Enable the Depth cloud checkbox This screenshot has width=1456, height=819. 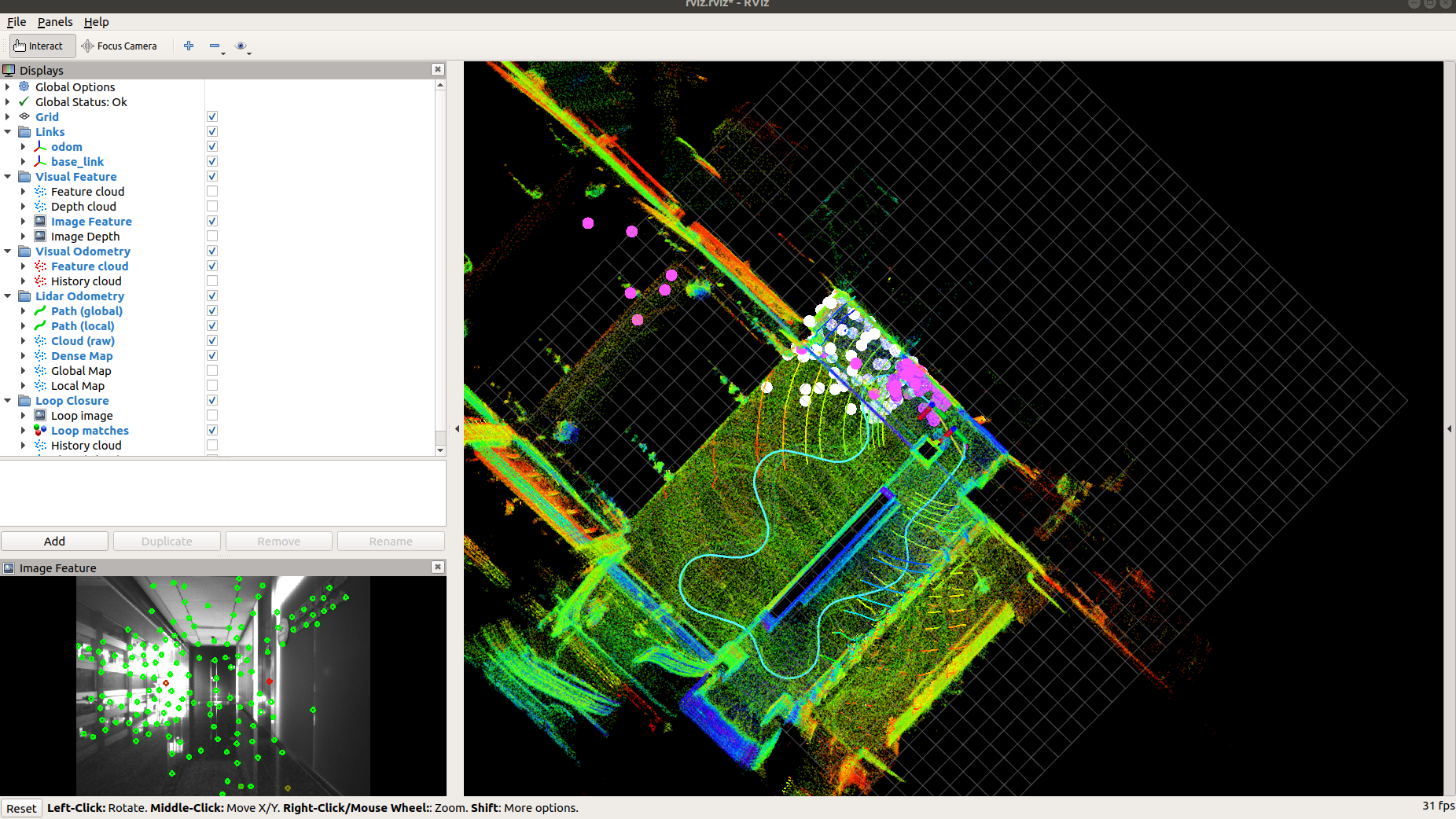212,206
